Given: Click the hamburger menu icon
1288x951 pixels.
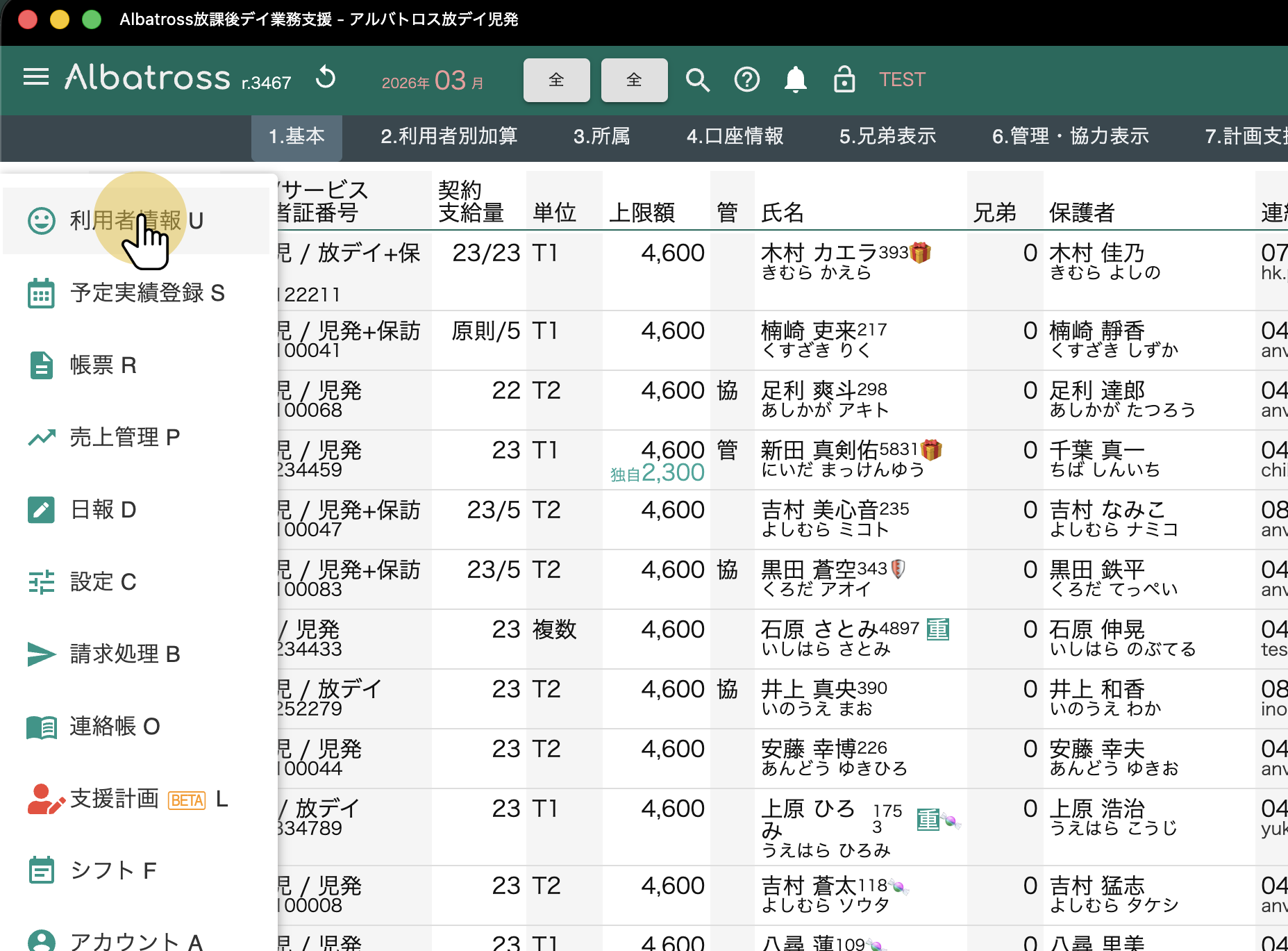Looking at the screenshot, I should (x=36, y=77).
